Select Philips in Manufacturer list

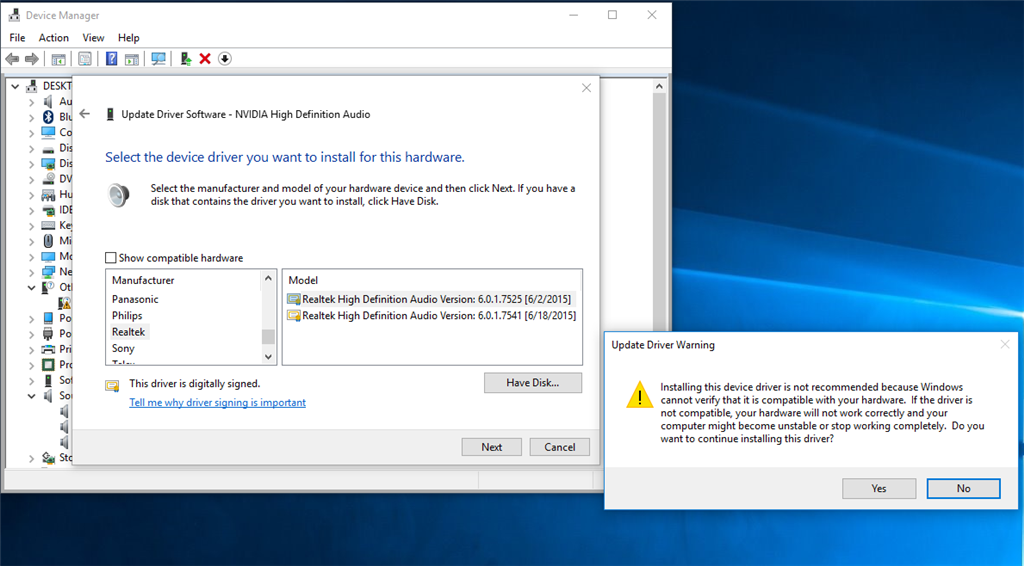pyautogui.click(x=127, y=315)
